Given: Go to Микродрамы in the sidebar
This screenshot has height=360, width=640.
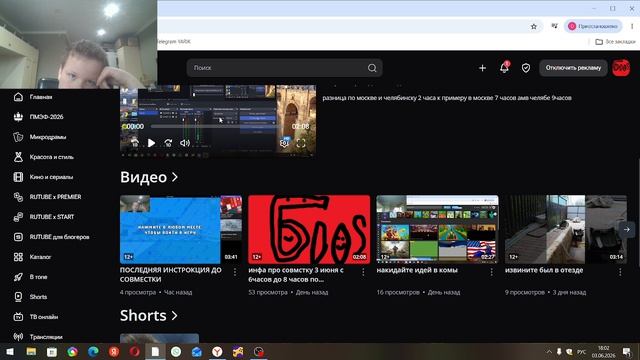Looking at the screenshot, I should (39, 137).
